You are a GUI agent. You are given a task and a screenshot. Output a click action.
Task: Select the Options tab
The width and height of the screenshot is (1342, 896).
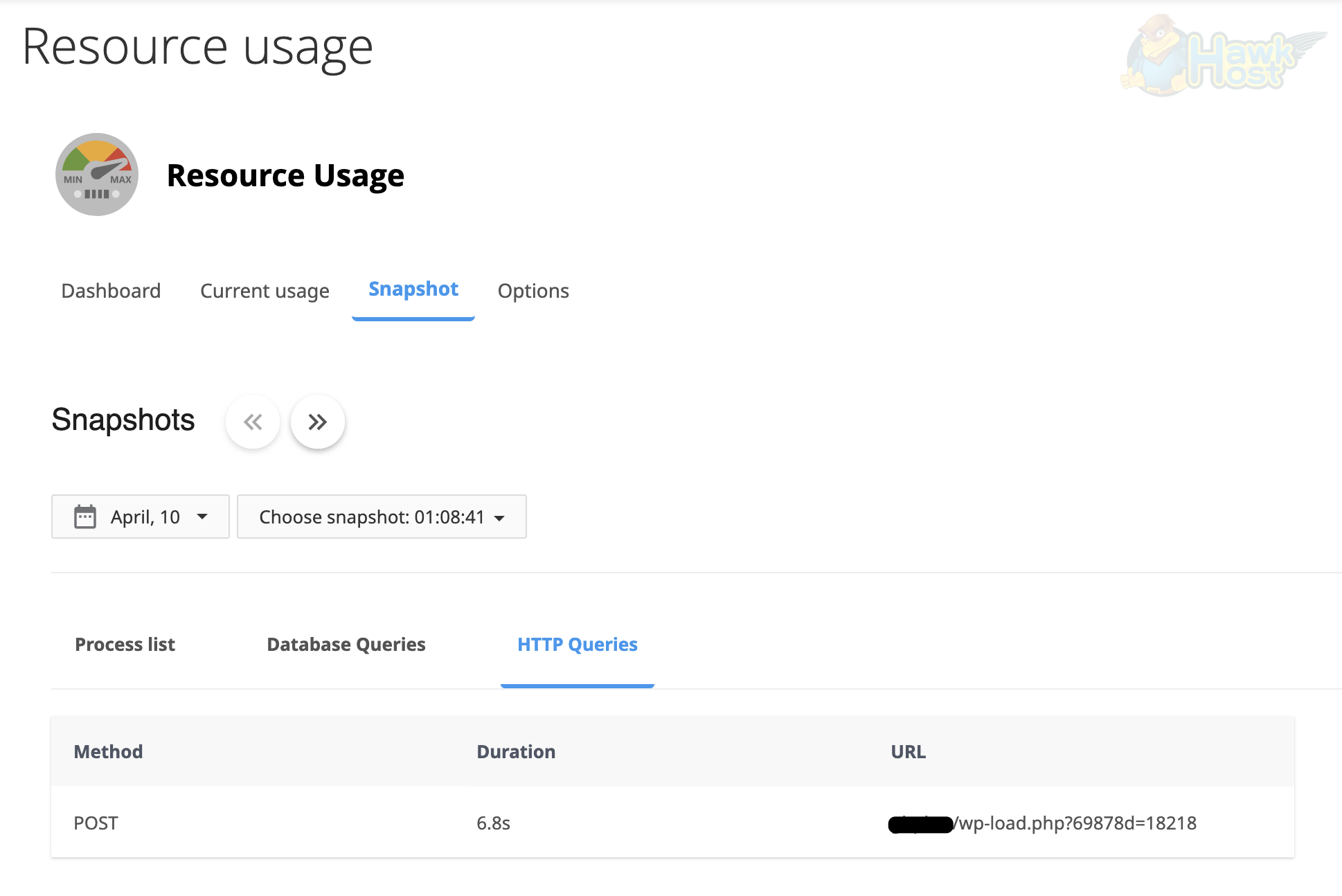[x=533, y=290]
